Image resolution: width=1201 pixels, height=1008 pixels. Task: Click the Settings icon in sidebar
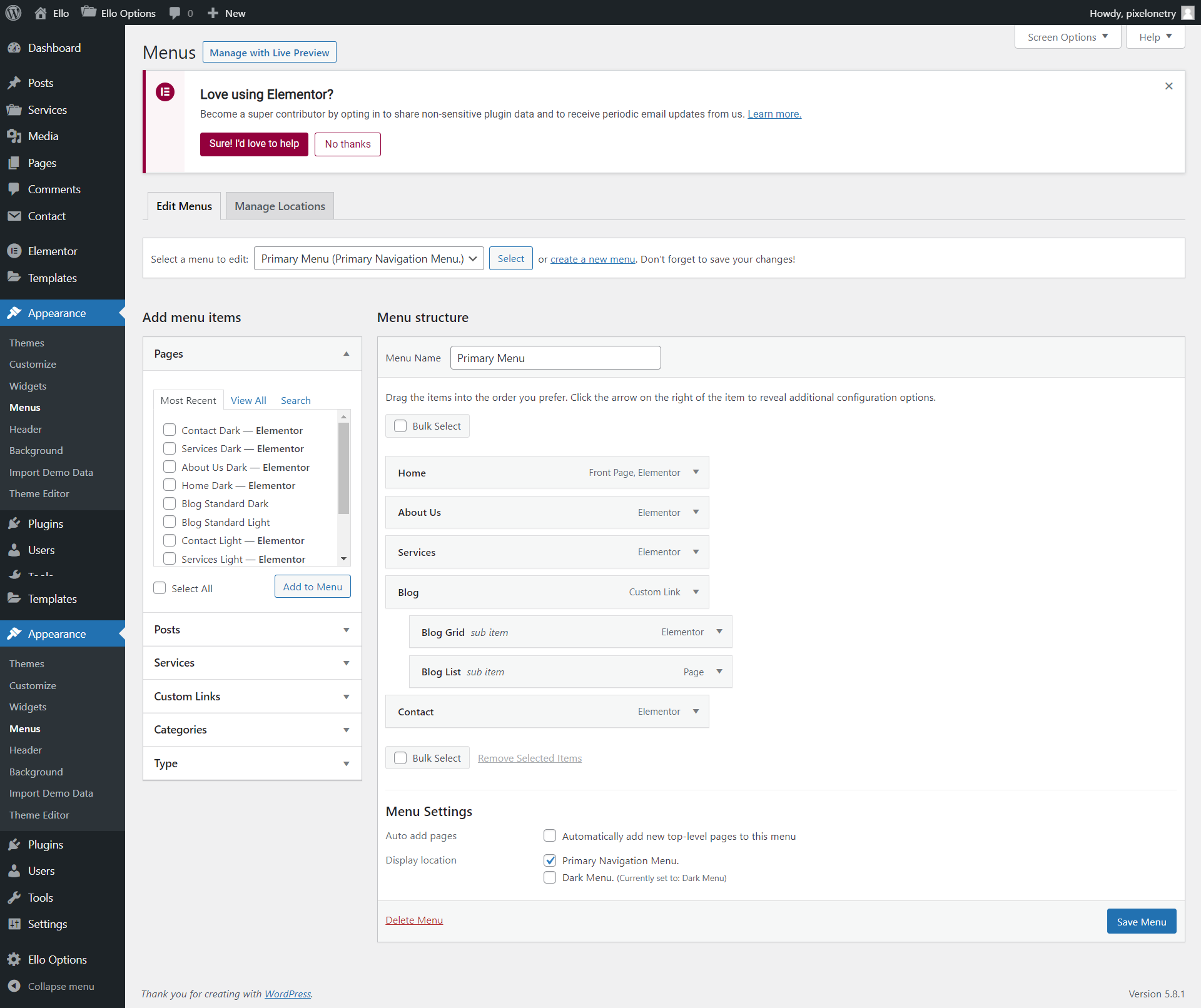(14, 924)
